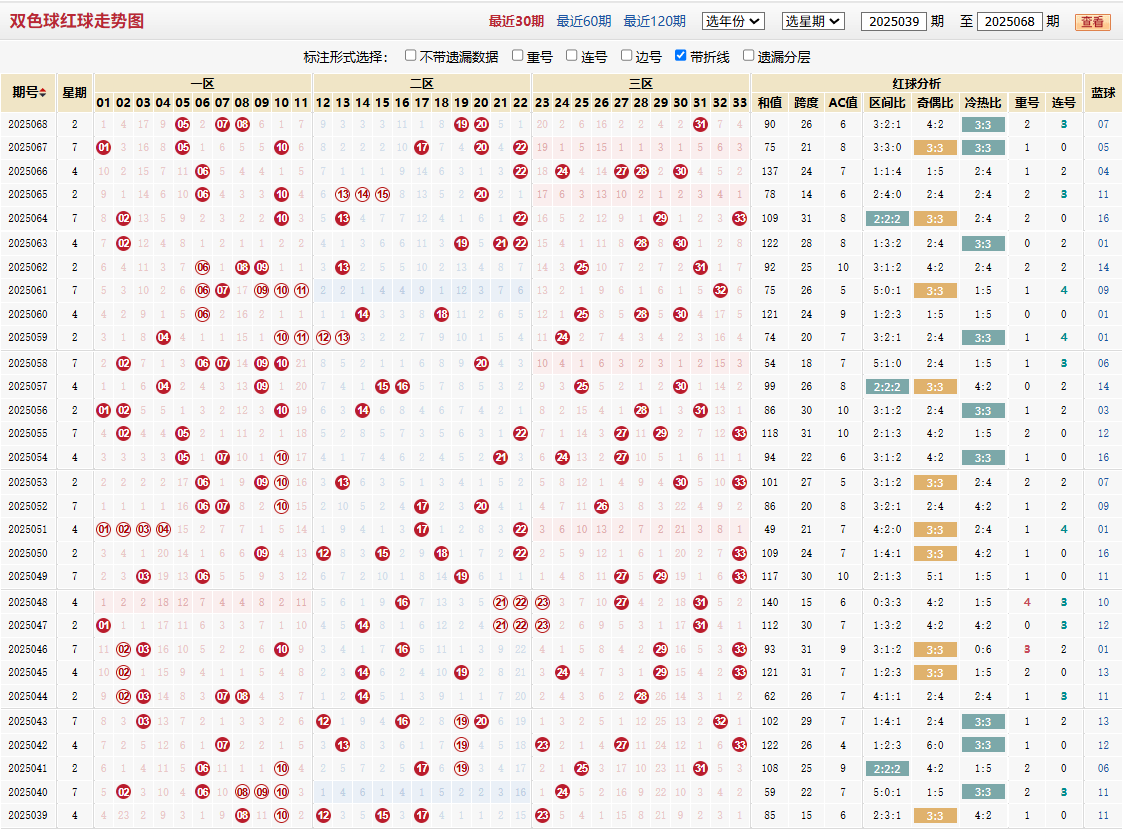
Task: Click red ball 21 in row 2025054
Action: pyautogui.click(x=501, y=458)
